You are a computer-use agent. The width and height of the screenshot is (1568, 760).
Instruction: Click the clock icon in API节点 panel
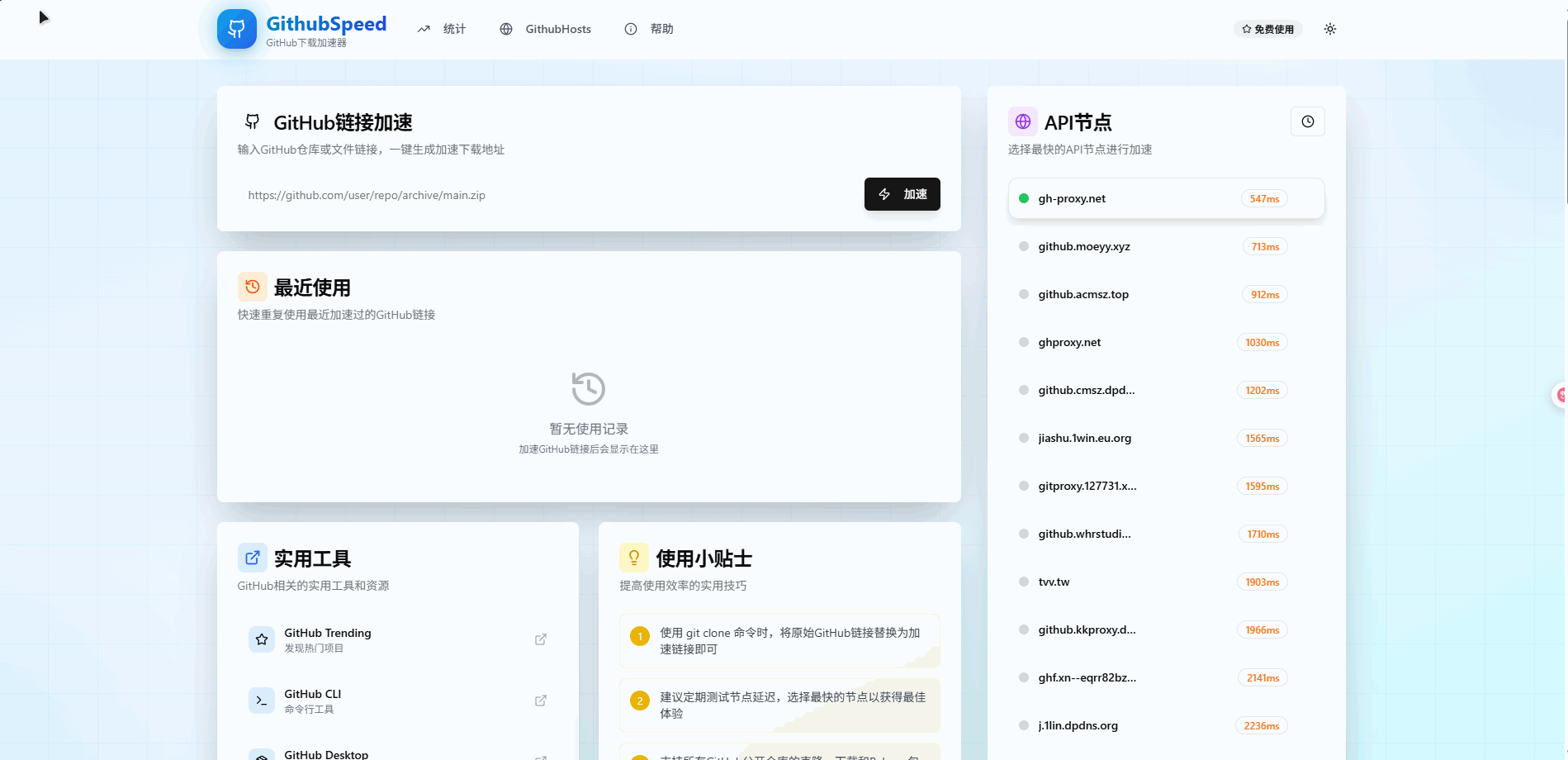click(1308, 121)
